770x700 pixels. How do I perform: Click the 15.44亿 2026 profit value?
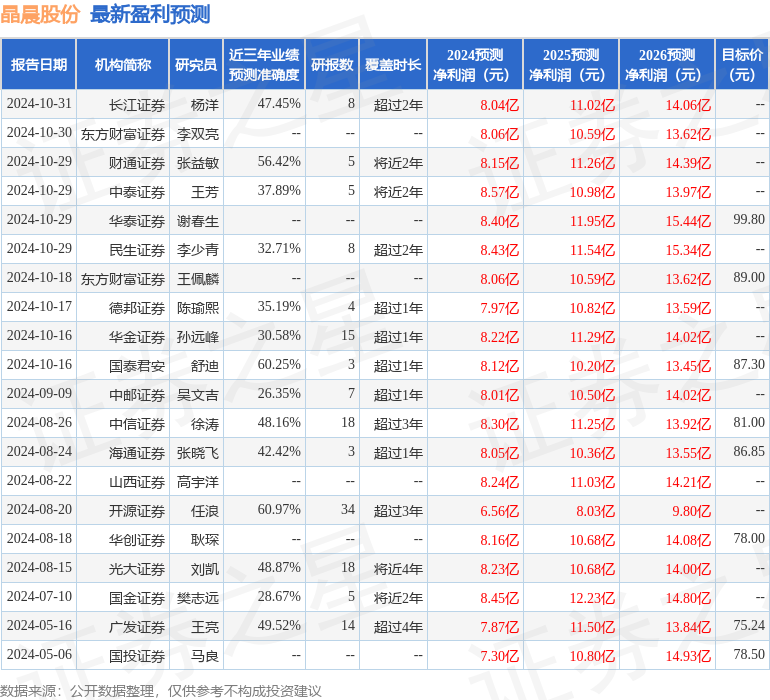688,221
